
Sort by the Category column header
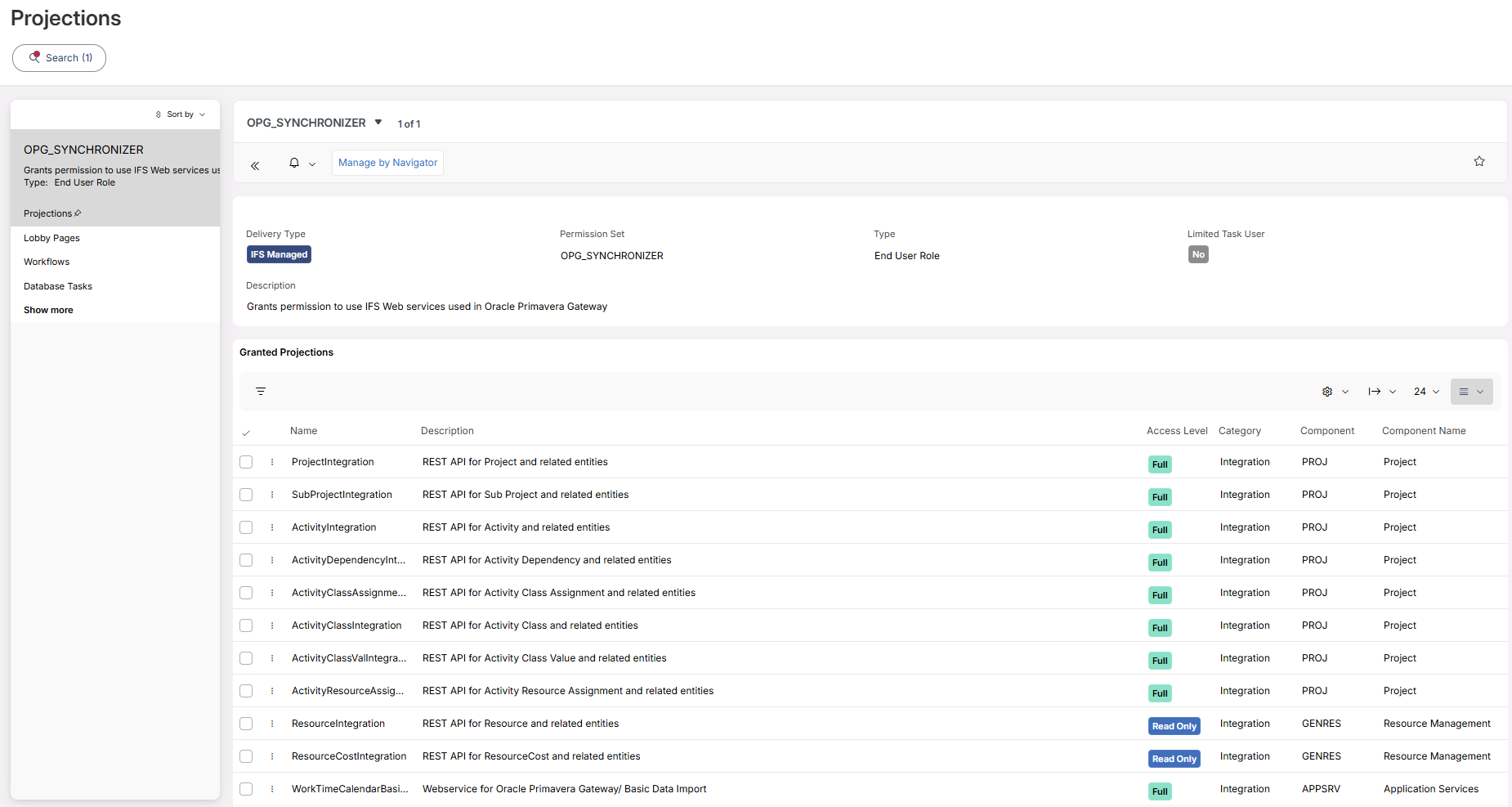(1240, 431)
